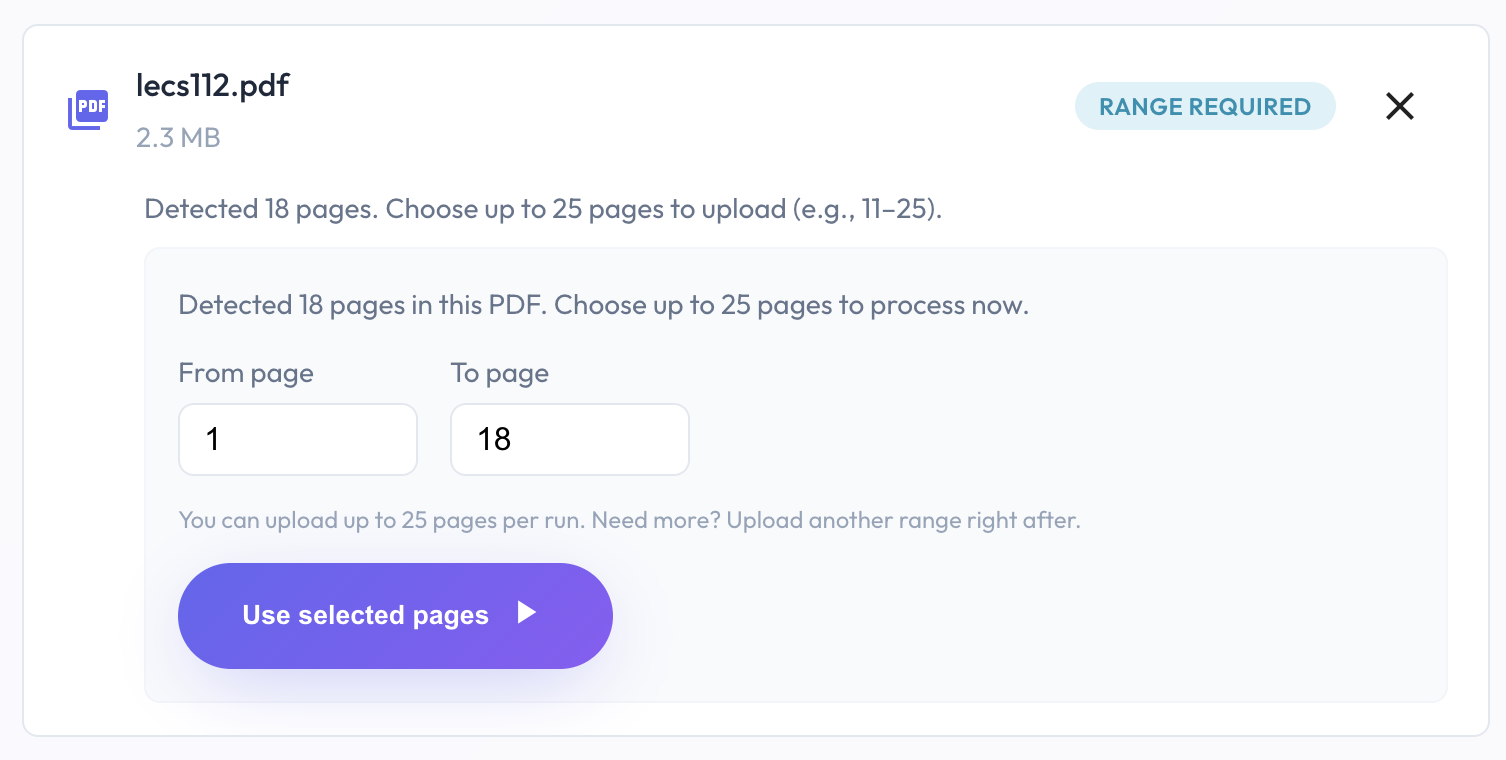Click the 2.3 MB file size label
The width and height of the screenshot is (1506, 760).
pos(178,138)
